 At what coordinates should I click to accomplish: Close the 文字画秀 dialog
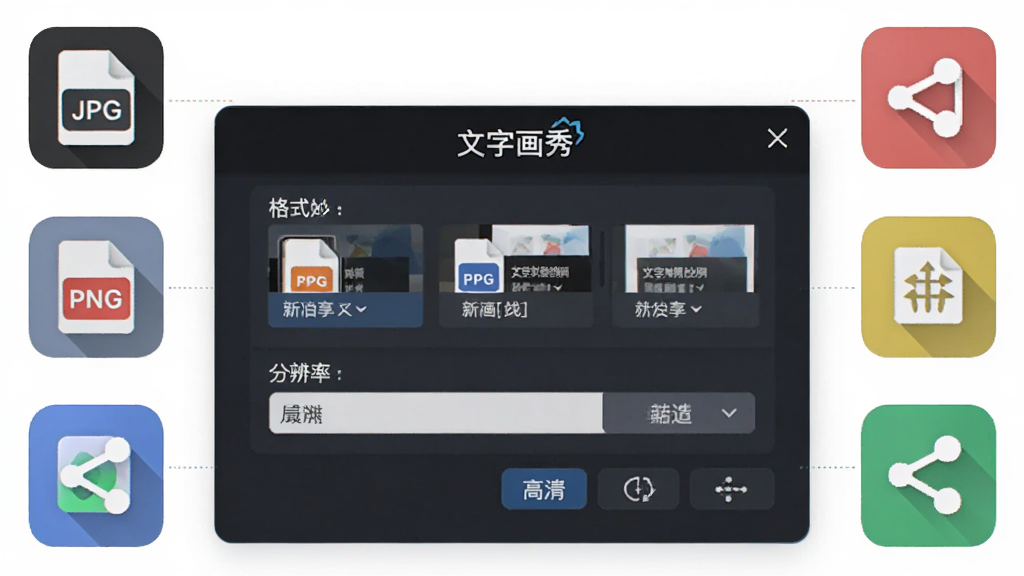coord(777,138)
